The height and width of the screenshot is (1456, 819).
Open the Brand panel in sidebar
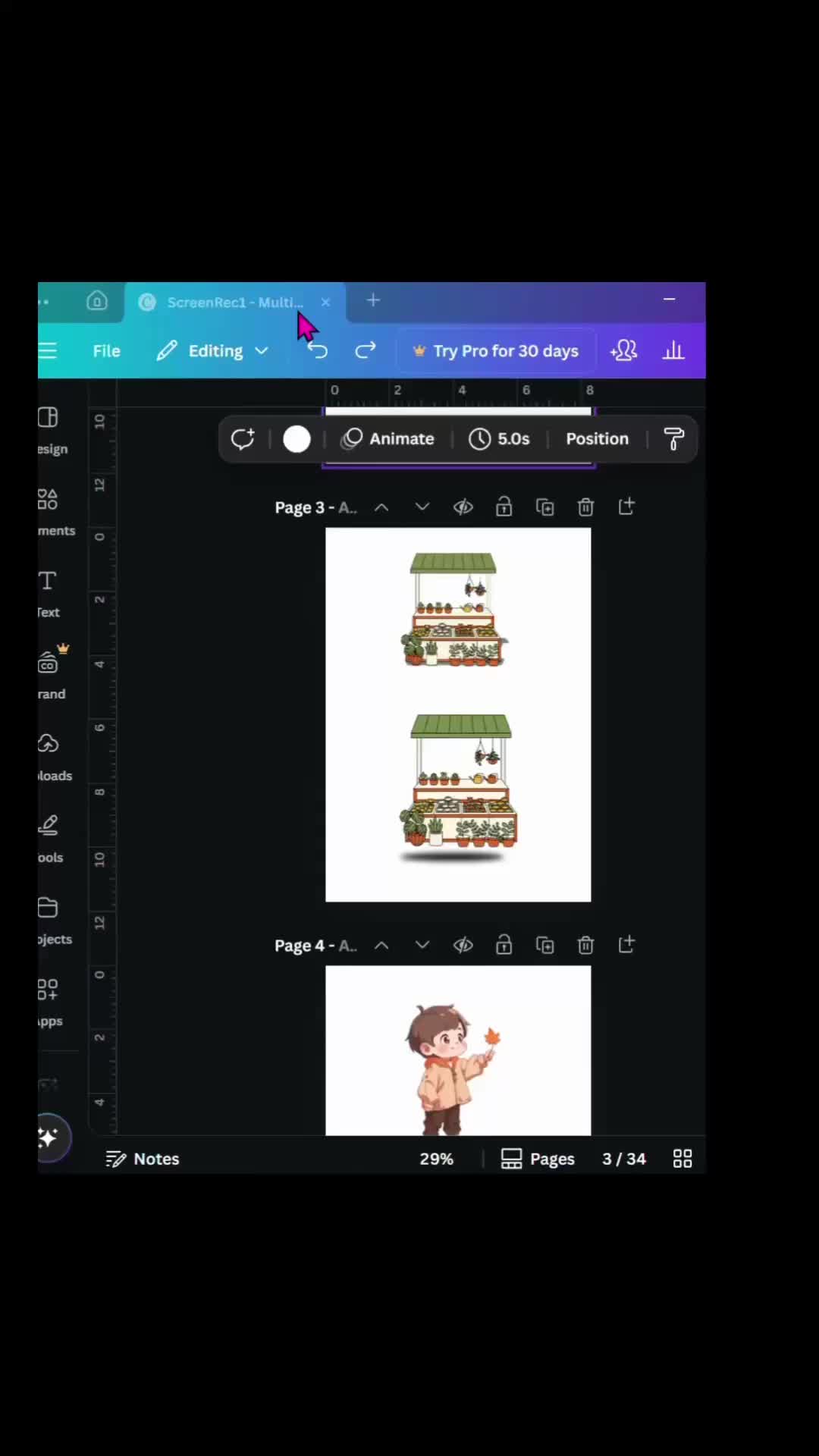pyautogui.click(x=52, y=673)
